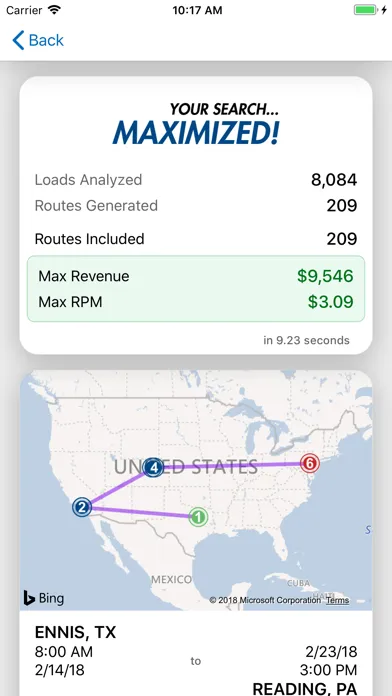This screenshot has width=392, height=696.
Task: Tap the purple route line between stops 4 and 6
Action: tap(232, 466)
